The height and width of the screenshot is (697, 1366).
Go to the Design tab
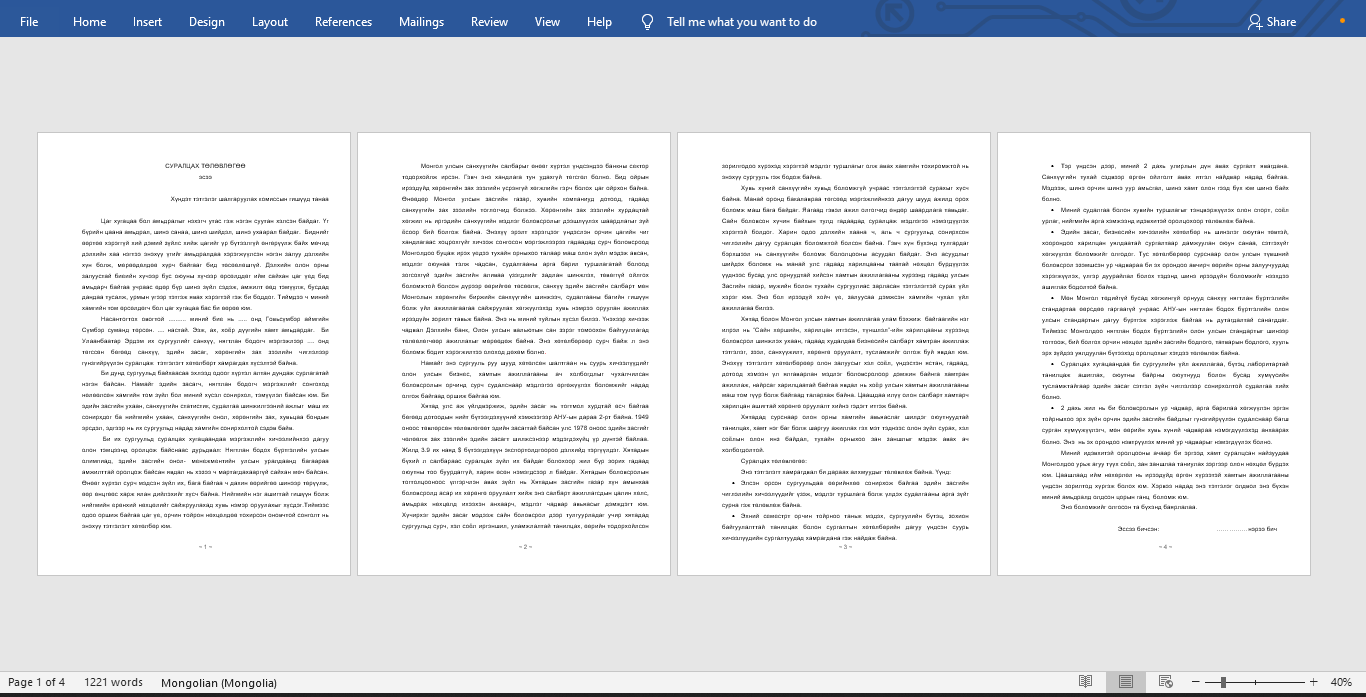[x=206, y=21]
